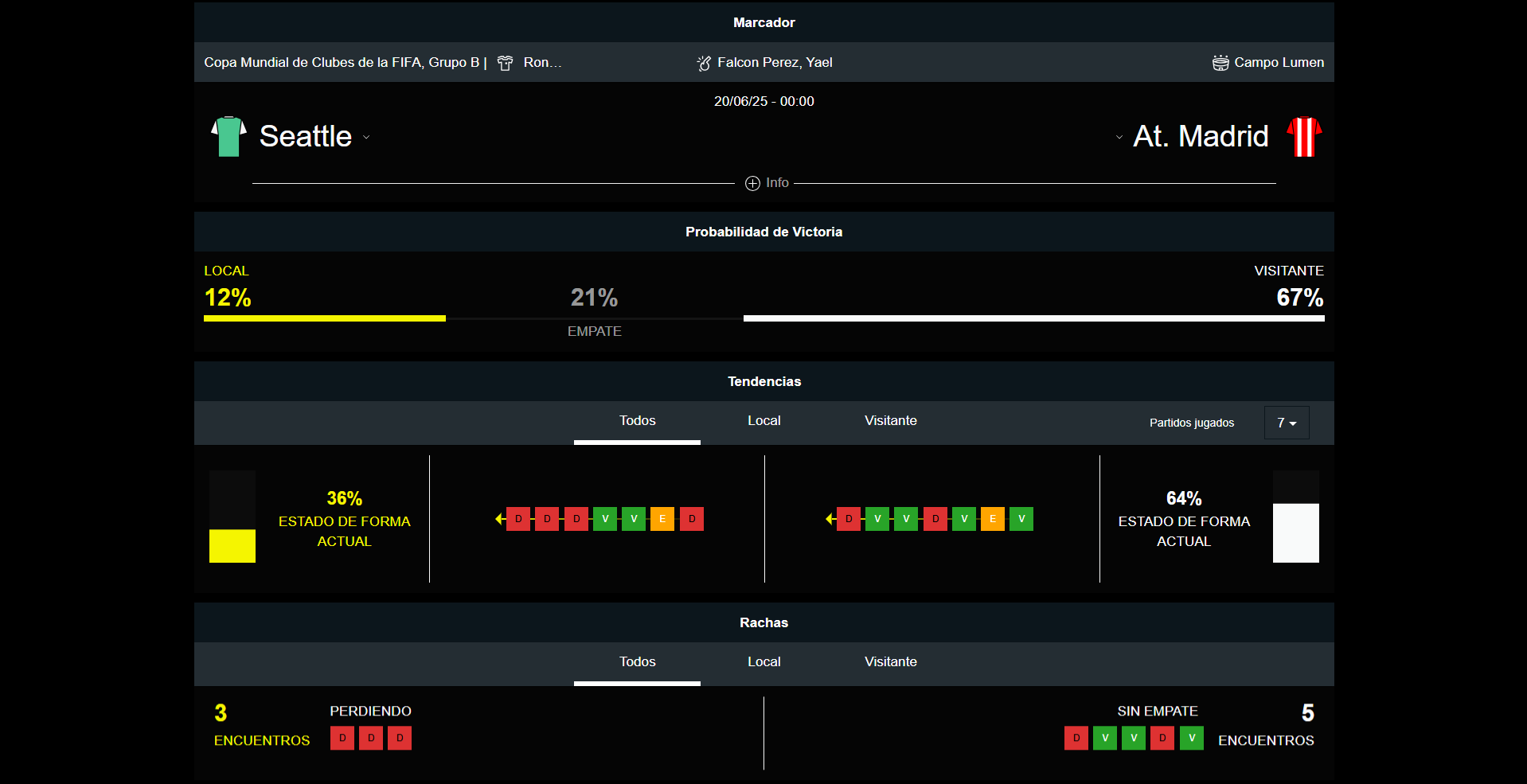Click the green Seattle jersey icon
Viewport: 1527px width, 784px height.
pyautogui.click(x=228, y=136)
